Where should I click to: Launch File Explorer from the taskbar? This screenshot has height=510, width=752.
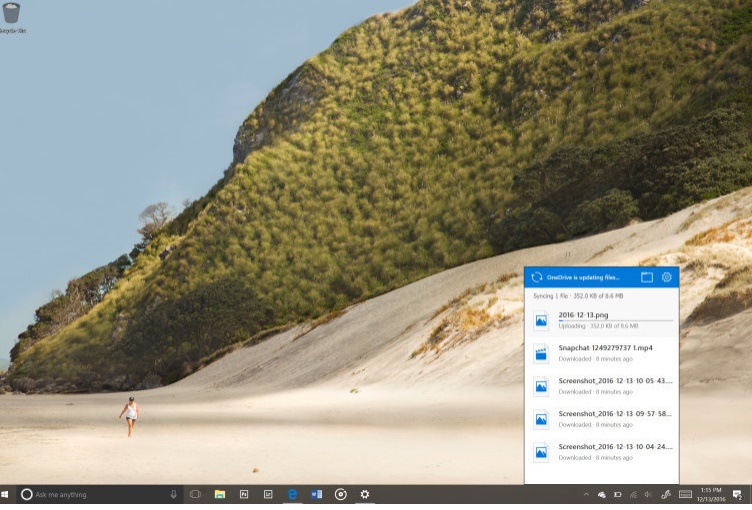[x=219, y=494]
